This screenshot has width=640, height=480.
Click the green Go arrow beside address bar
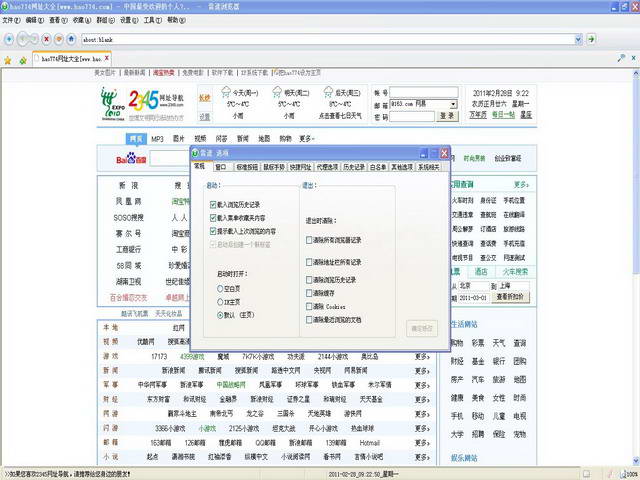point(591,39)
